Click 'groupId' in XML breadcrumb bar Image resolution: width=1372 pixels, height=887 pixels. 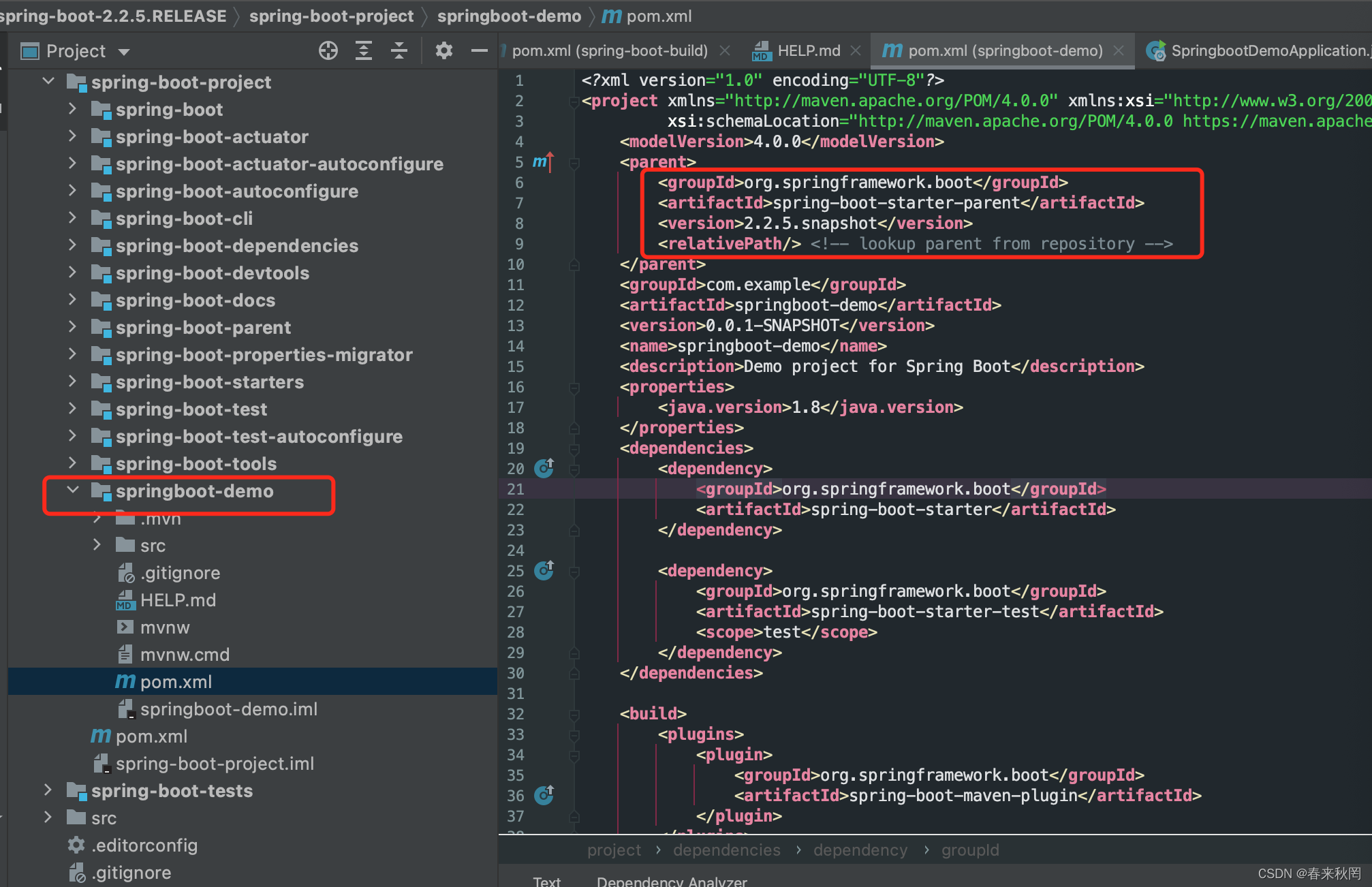click(970, 850)
